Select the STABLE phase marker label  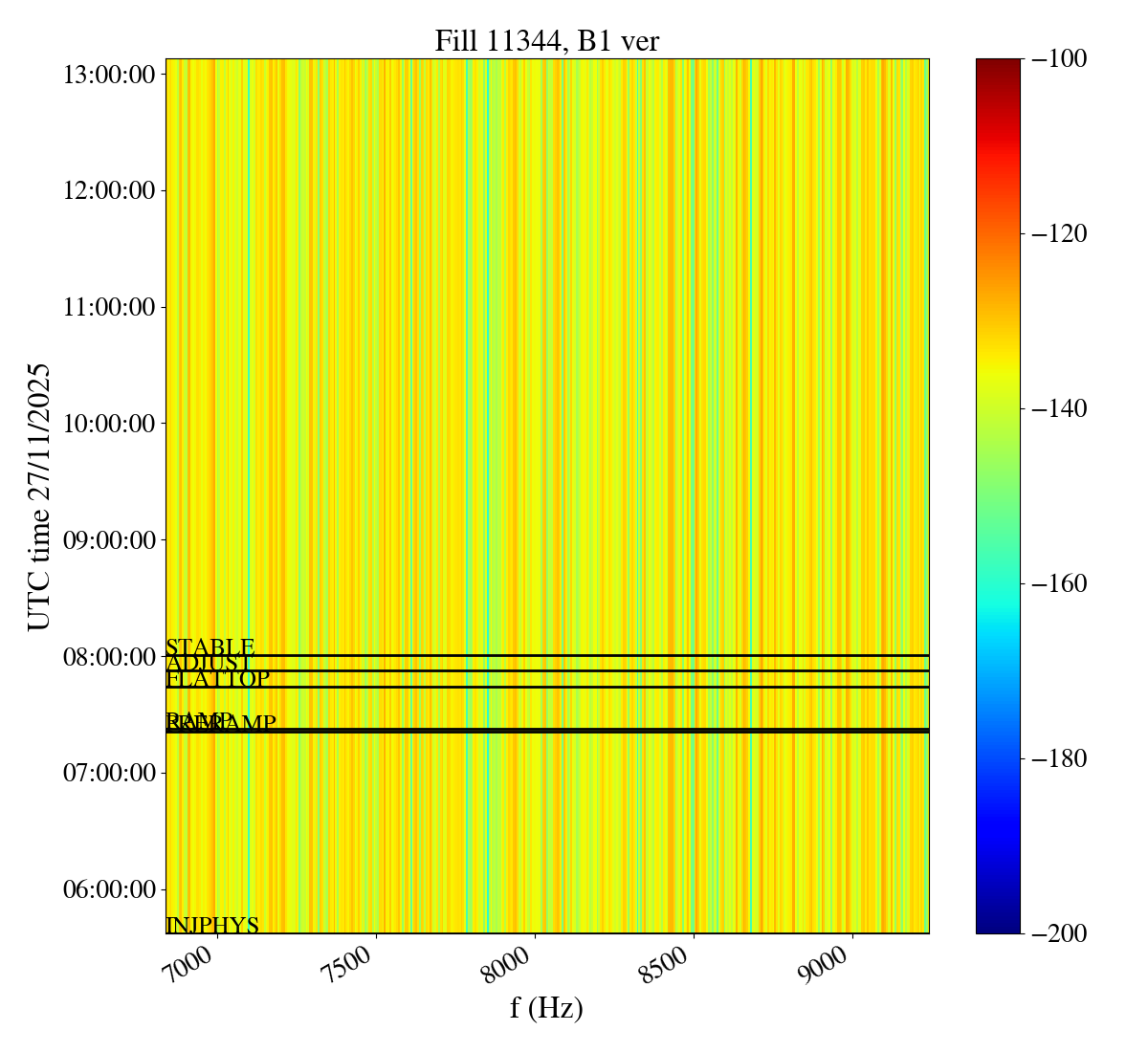(210, 647)
